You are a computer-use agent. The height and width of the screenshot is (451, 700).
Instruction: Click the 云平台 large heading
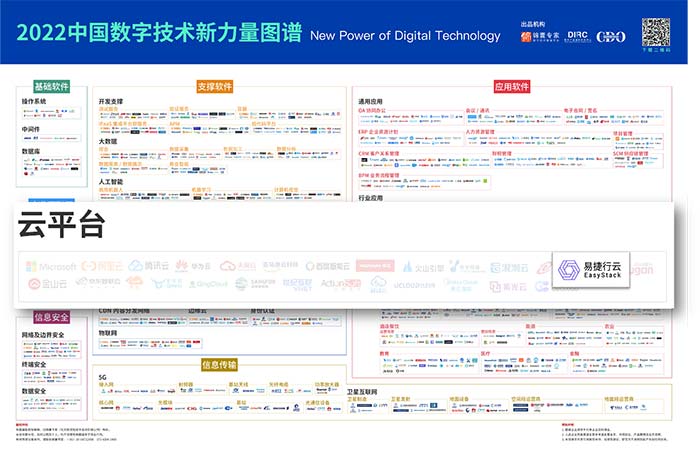tap(62, 225)
